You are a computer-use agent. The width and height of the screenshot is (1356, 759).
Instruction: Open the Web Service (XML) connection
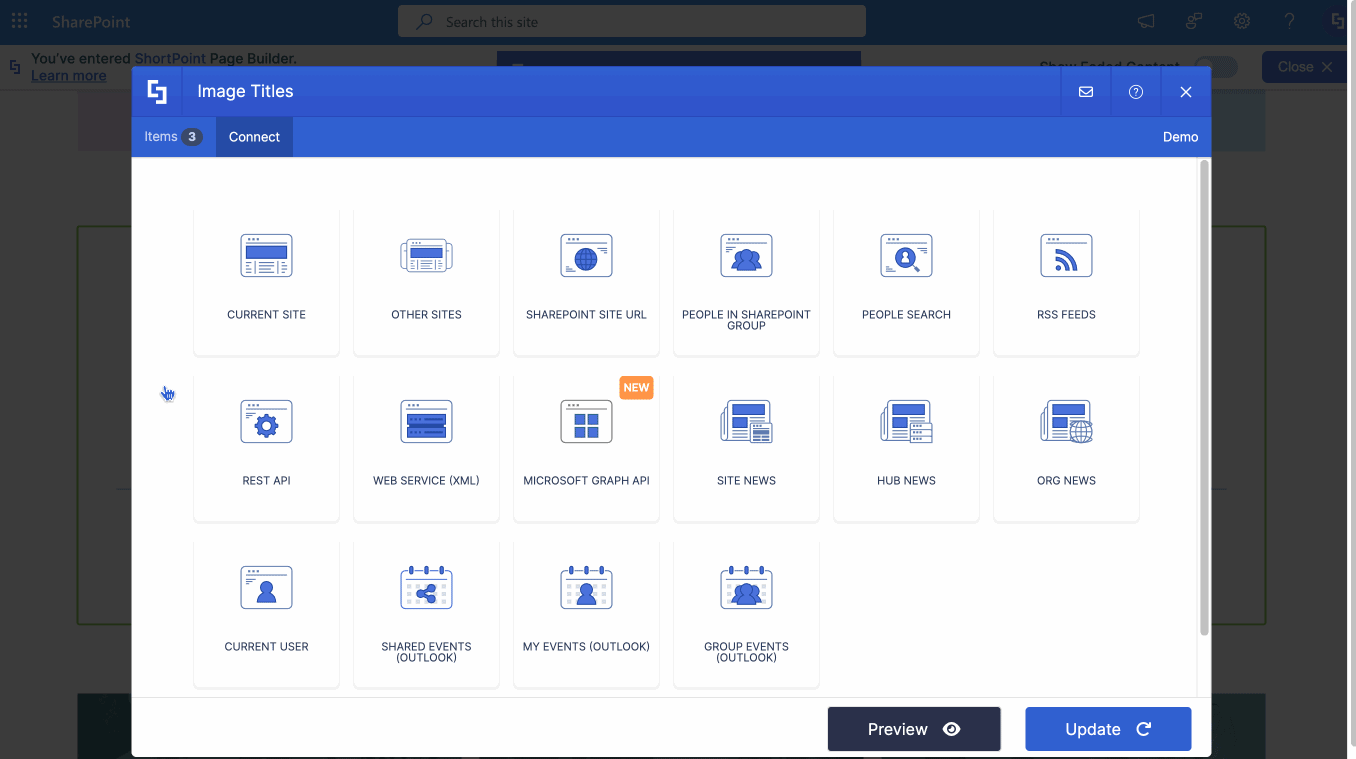coord(426,447)
